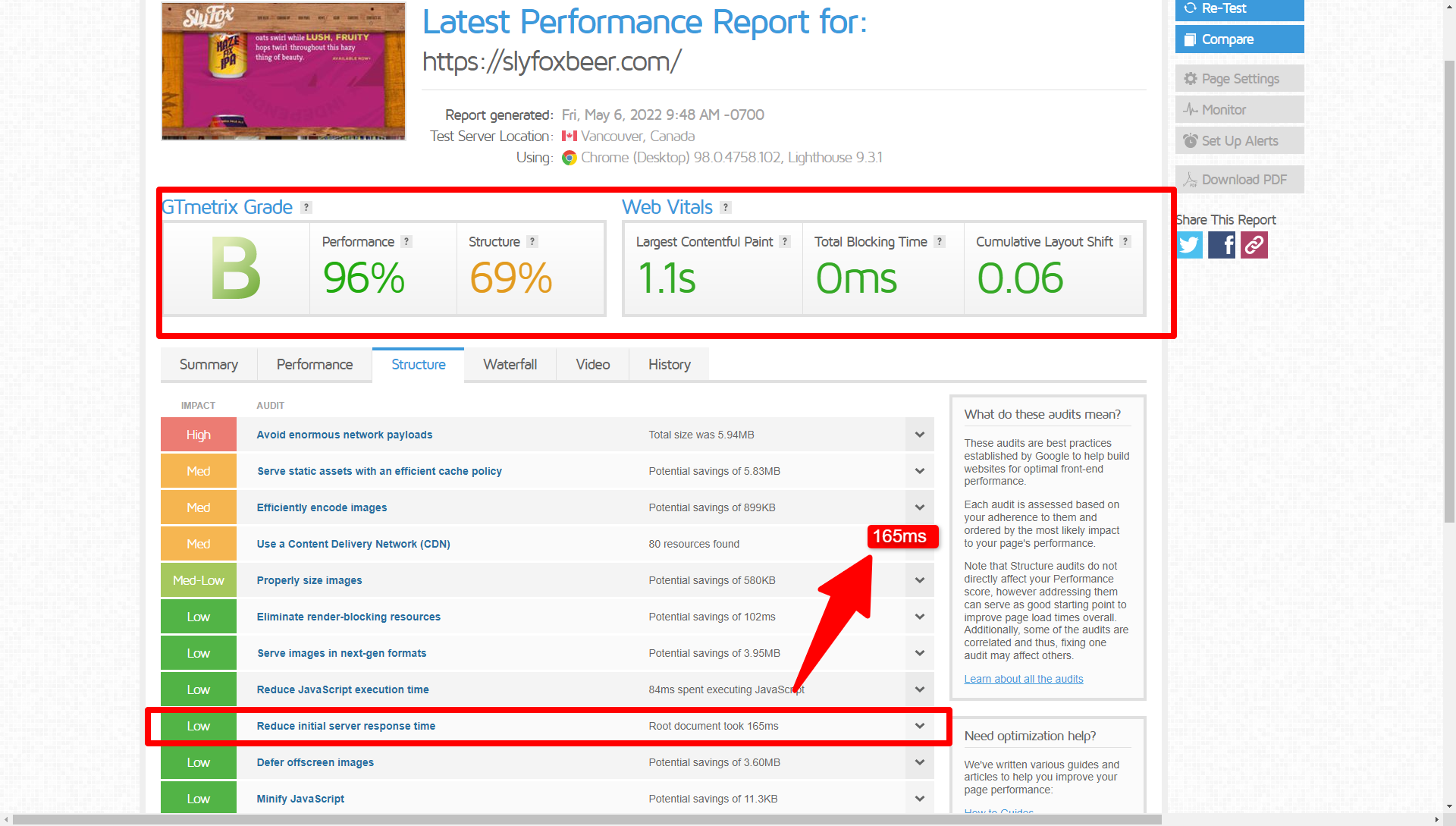Click help icon for Largest Contentful Paint

[785, 241]
